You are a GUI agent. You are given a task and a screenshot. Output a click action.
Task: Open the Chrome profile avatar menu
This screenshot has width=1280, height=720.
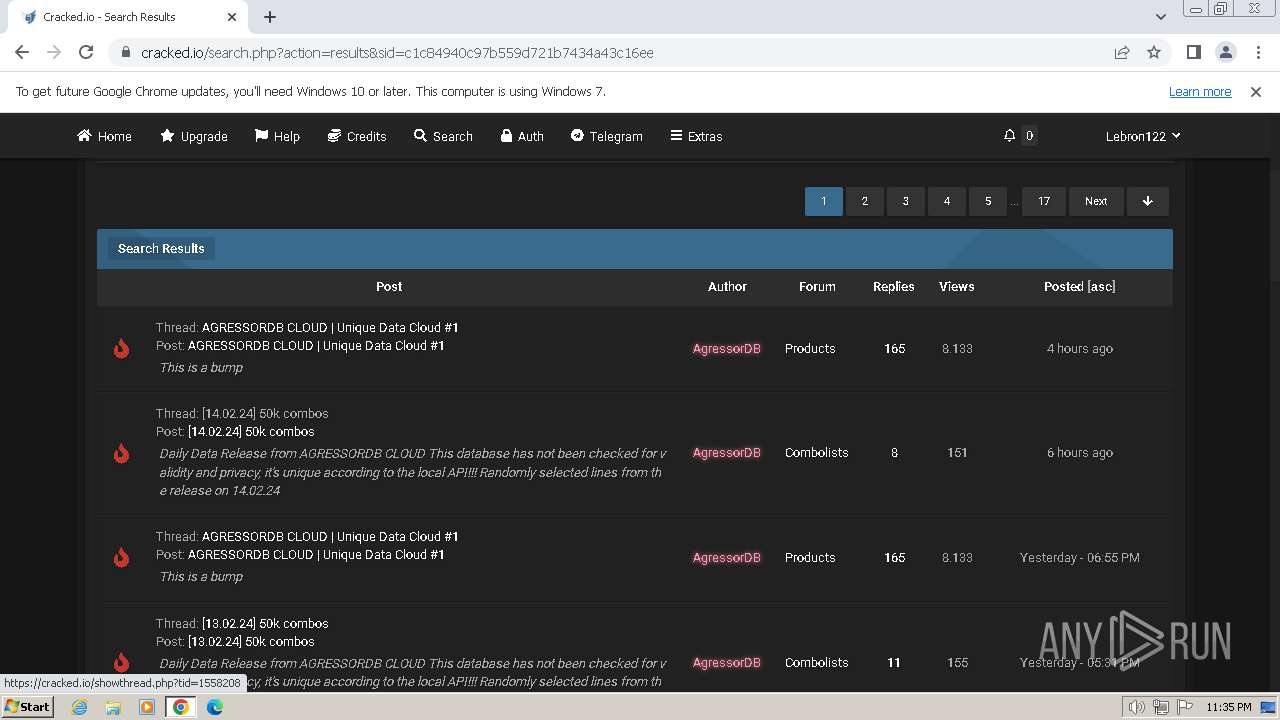1225,52
